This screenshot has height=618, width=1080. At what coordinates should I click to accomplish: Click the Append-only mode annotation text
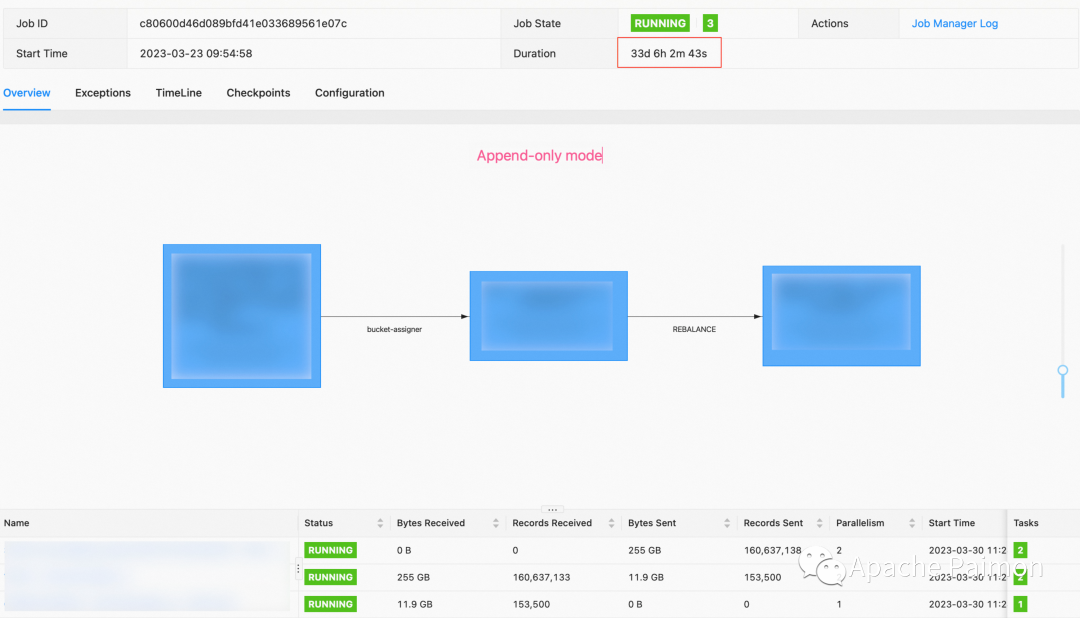coord(539,156)
